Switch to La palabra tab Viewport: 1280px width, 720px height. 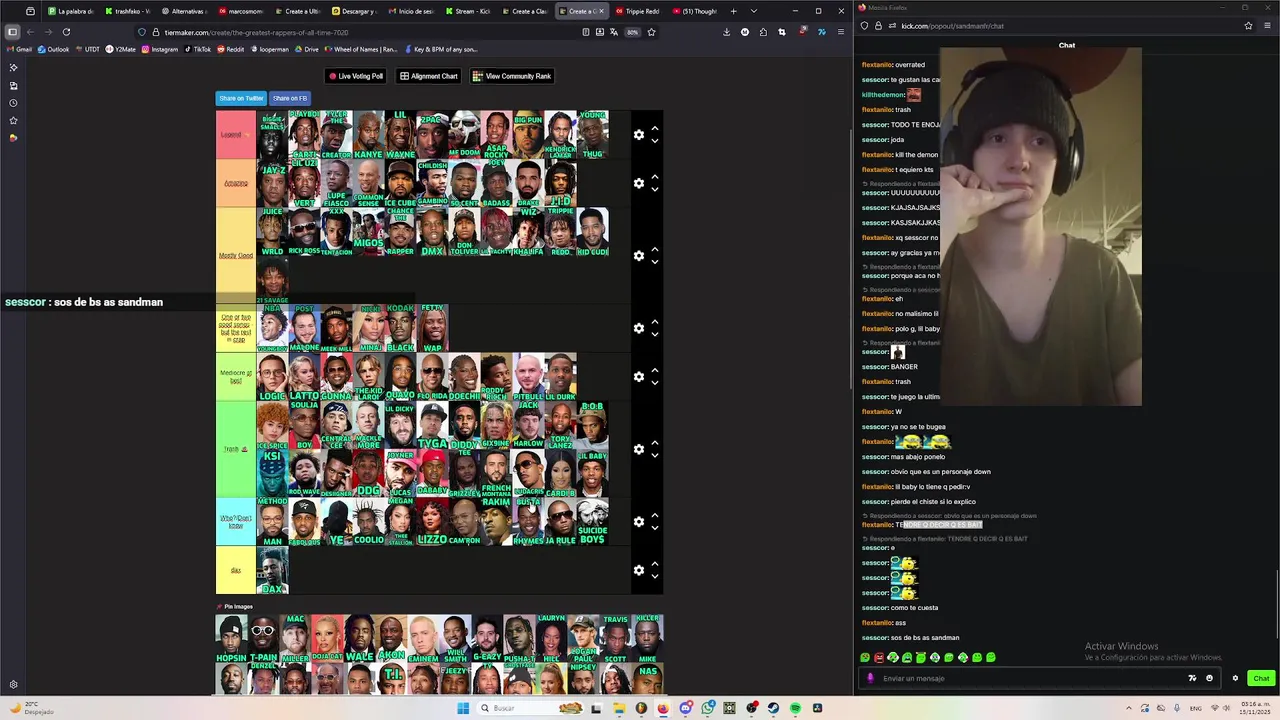pos(70,11)
